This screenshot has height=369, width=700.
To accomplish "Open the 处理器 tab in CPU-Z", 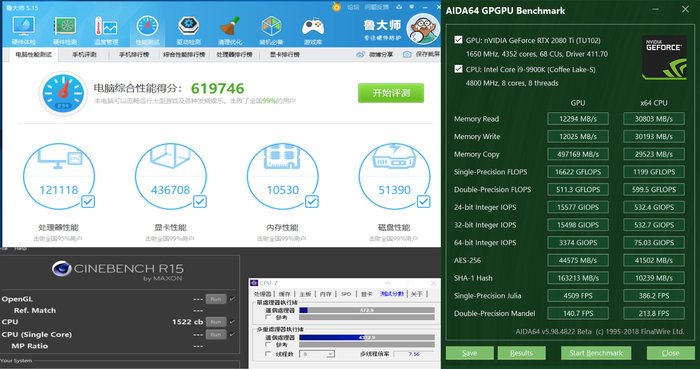I will point(262,294).
